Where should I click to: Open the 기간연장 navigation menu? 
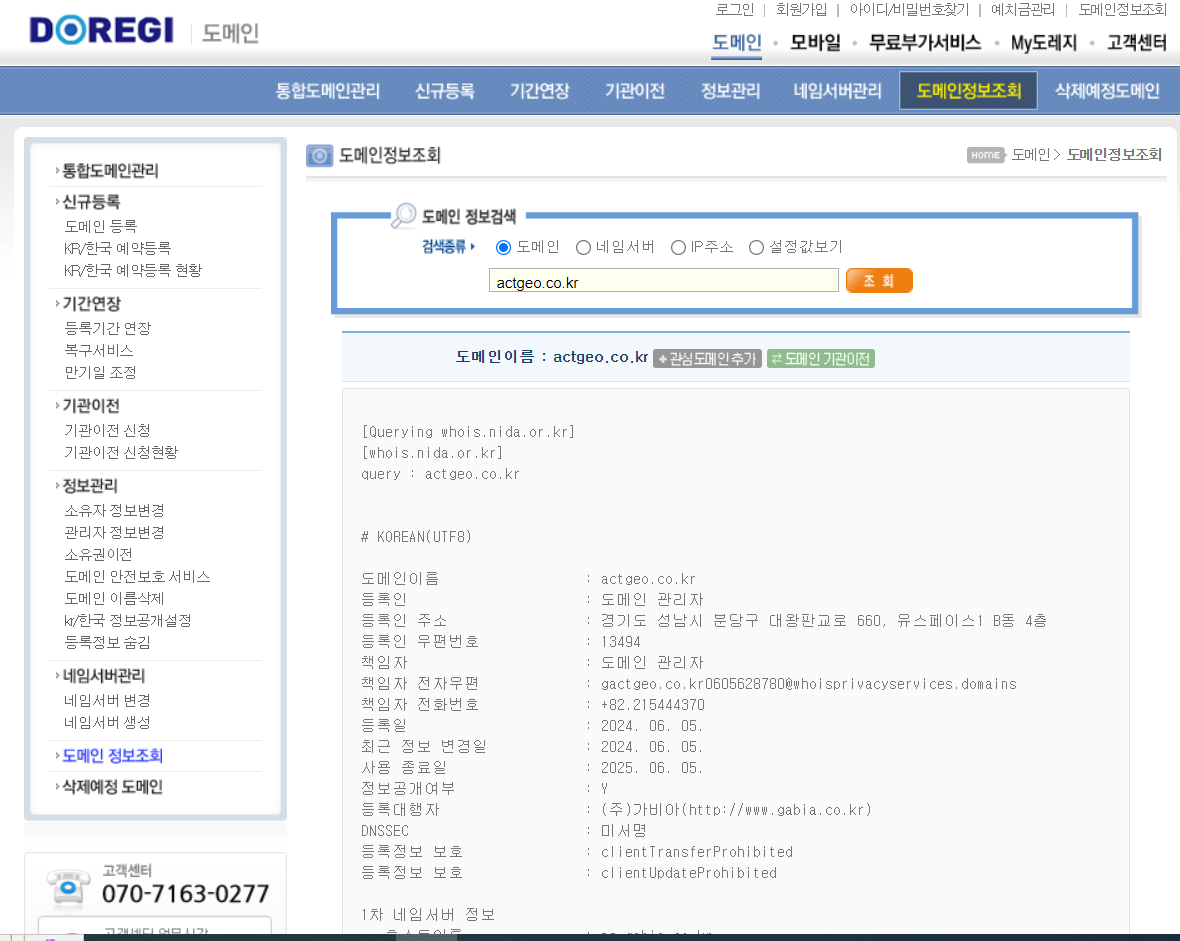coord(538,90)
